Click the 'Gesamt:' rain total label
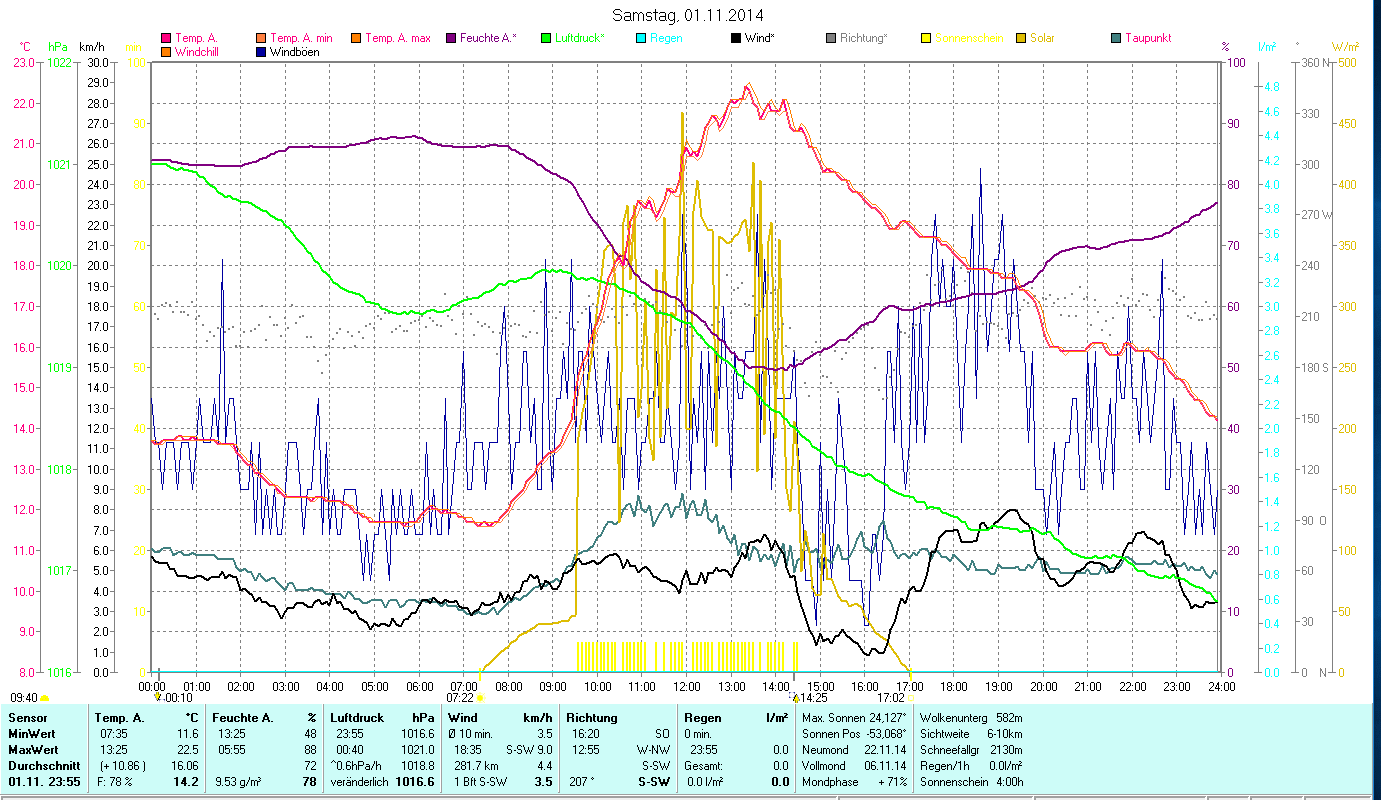 [x=705, y=766]
